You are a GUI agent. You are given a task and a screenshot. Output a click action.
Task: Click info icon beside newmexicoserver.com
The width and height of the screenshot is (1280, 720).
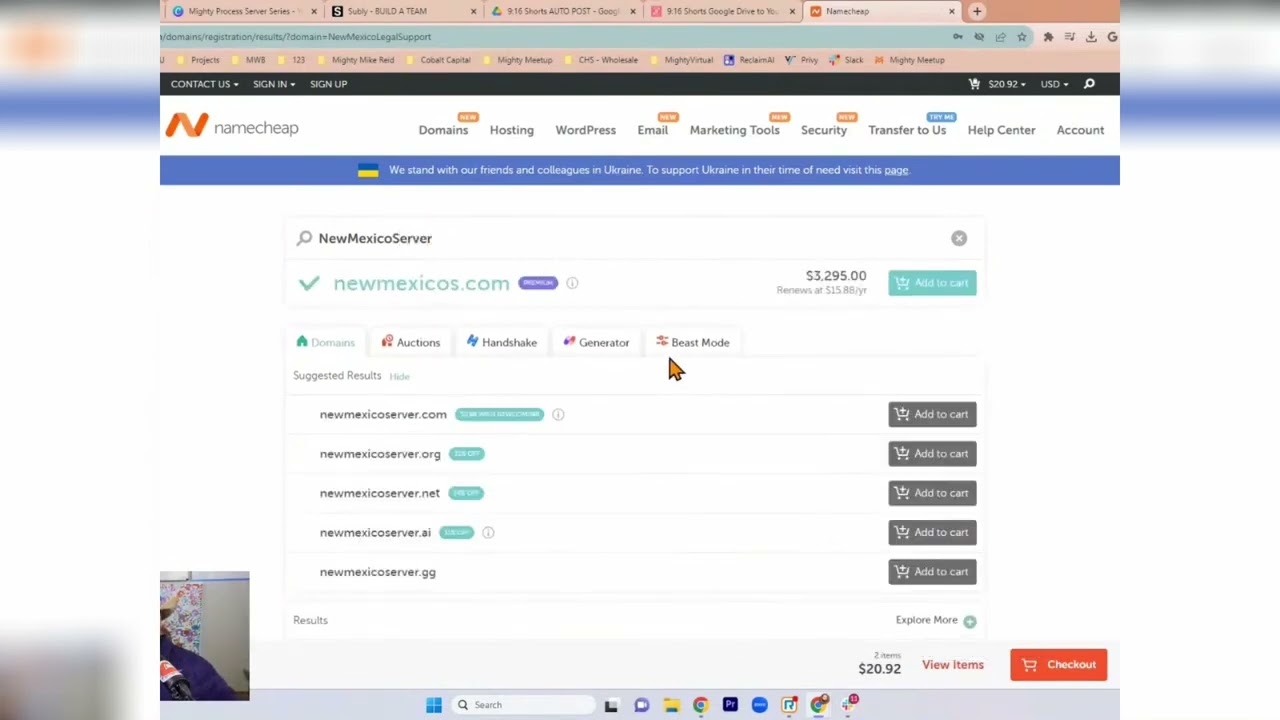tap(558, 414)
